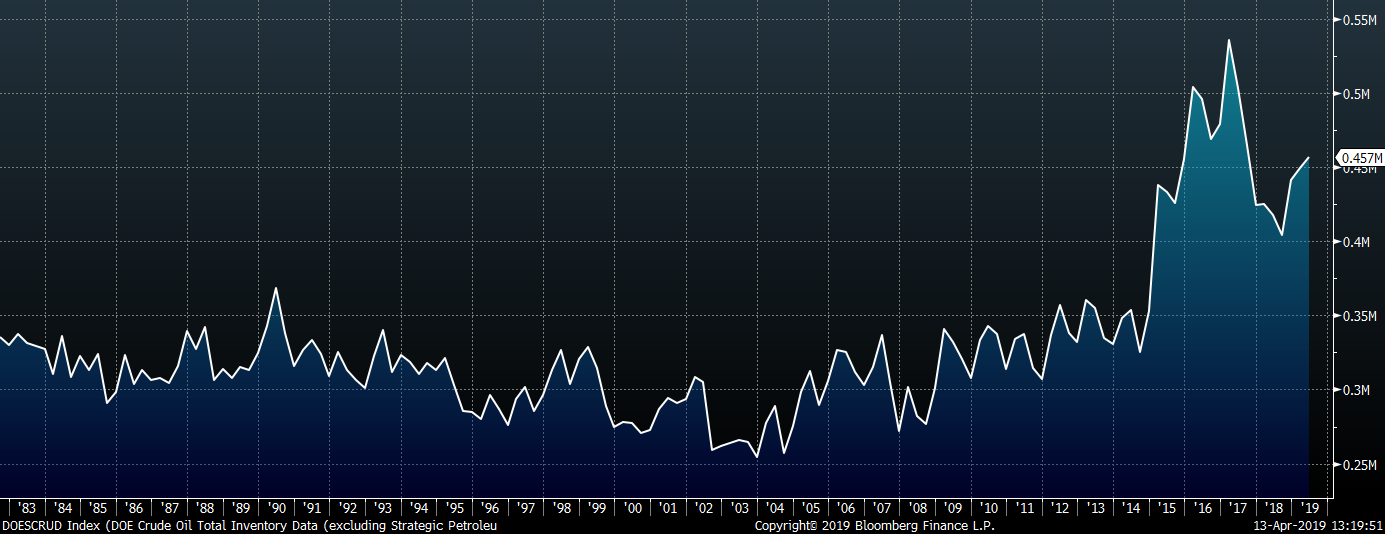The image size is (1385, 534).
Task: Click the 0.4M y-axis label
Action: coord(1354,242)
